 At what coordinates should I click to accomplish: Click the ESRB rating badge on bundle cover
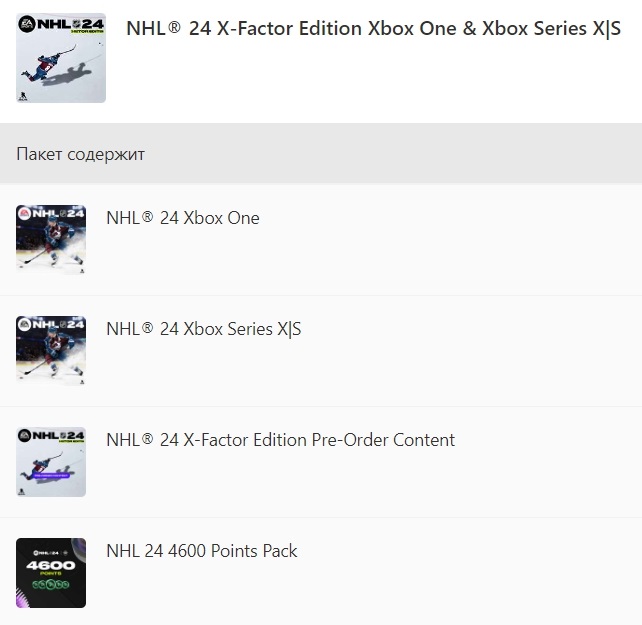(x=23, y=96)
